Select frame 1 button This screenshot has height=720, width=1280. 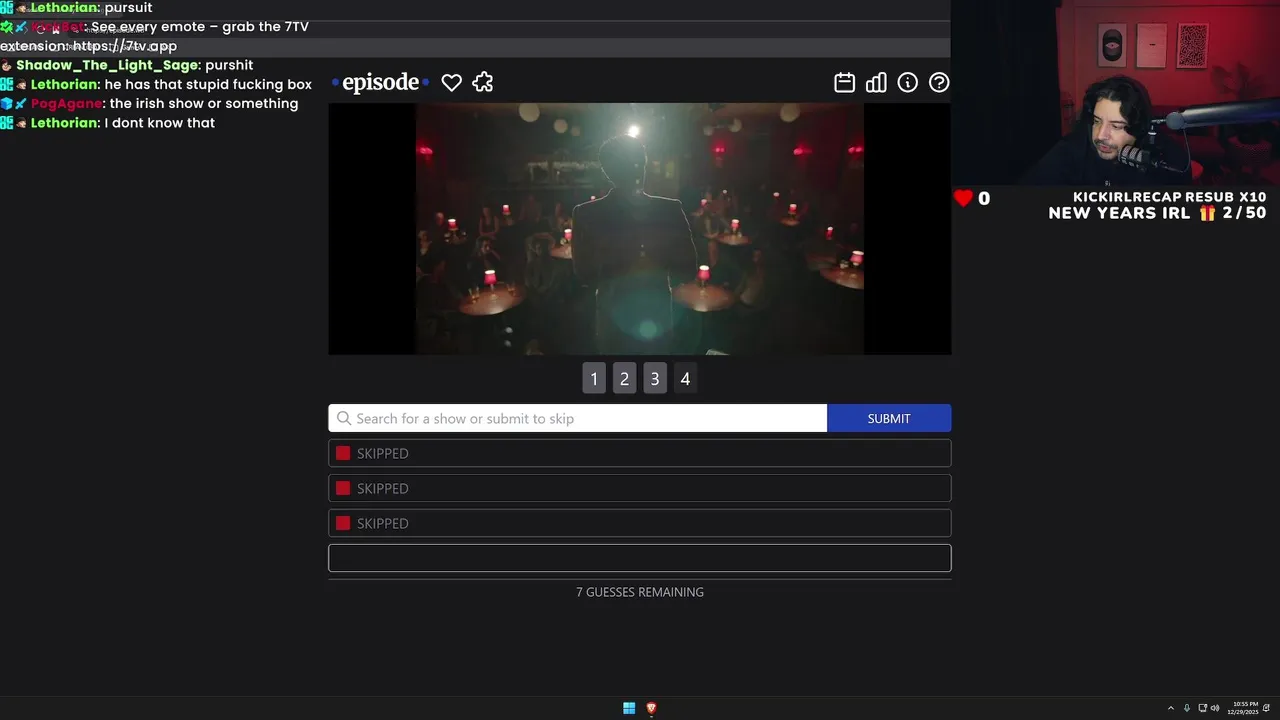(x=594, y=378)
